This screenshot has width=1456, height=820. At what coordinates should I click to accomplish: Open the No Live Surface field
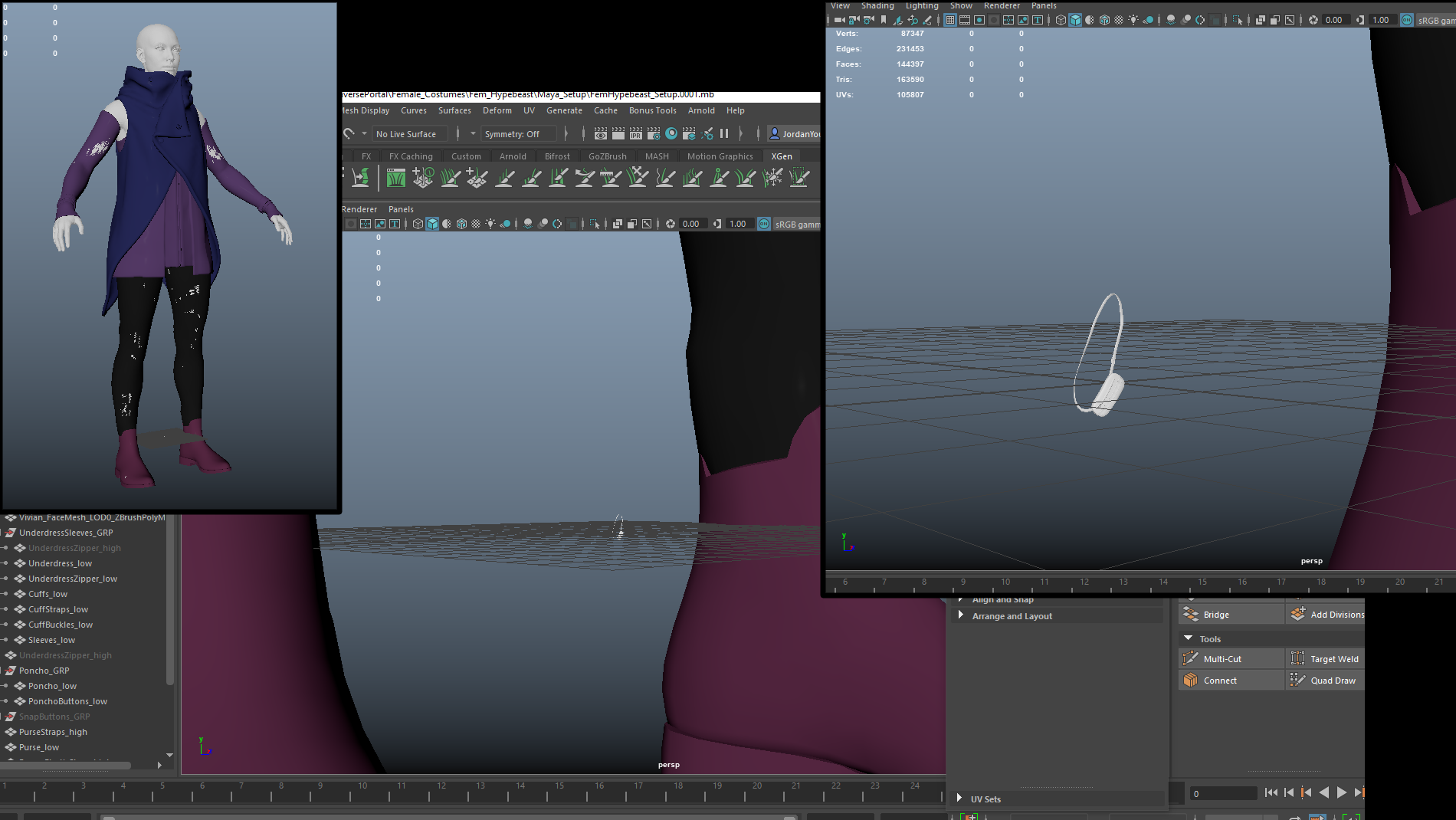(410, 134)
